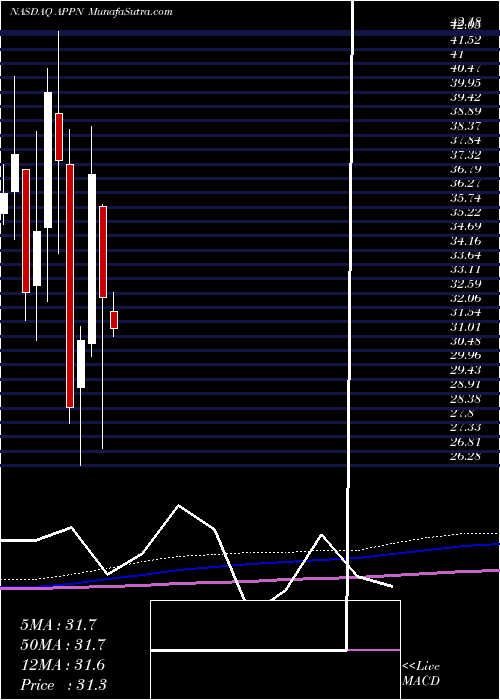Click the 27.33 price axis label
The image size is (500, 700).
pyautogui.click(x=467, y=427)
